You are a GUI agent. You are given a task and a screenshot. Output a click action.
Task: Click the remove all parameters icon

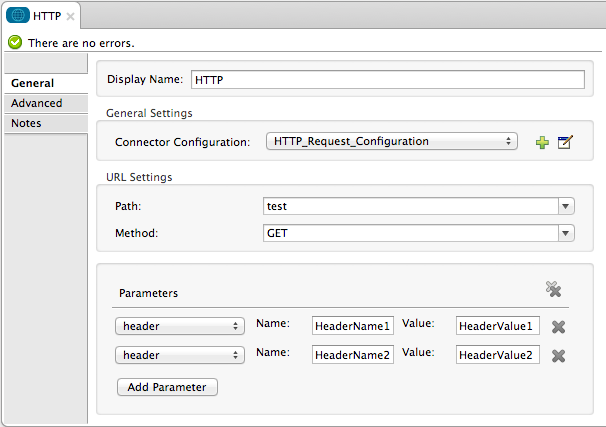(553, 289)
